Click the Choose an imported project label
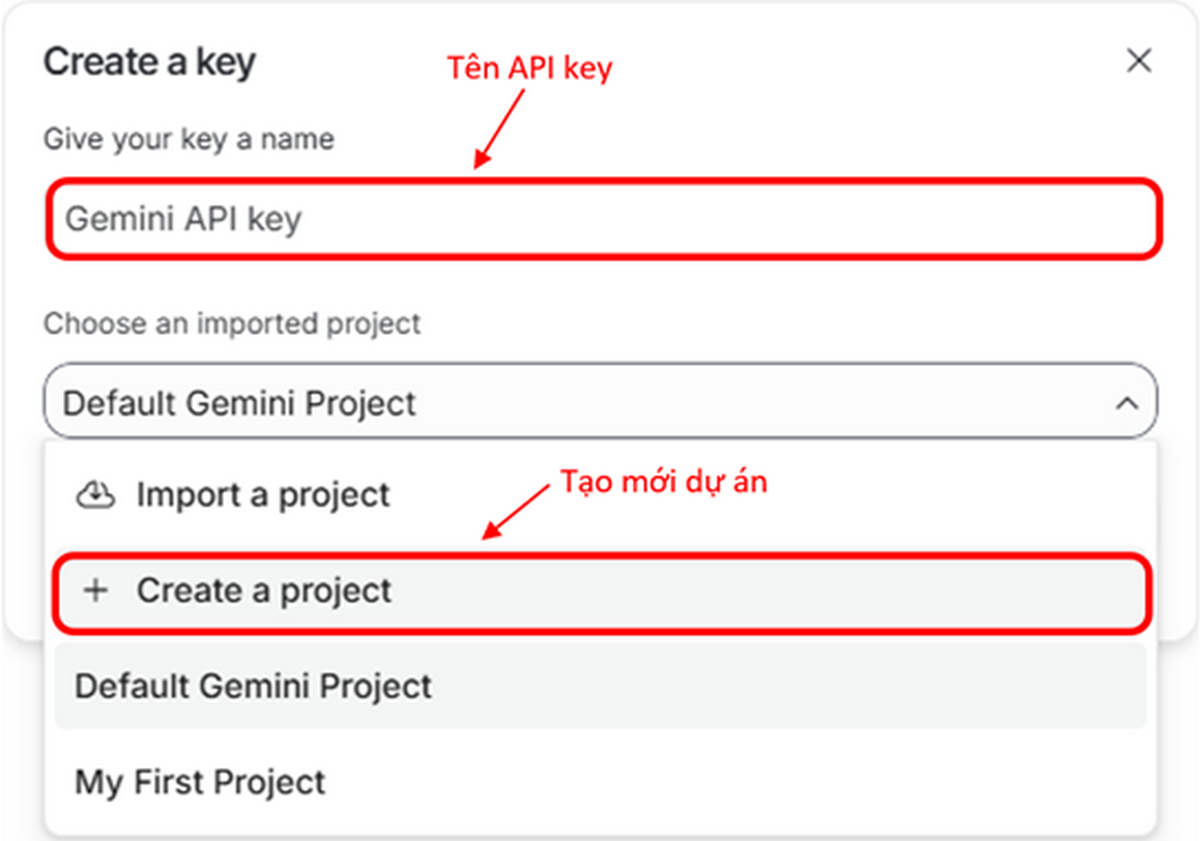1200x841 pixels. pos(232,324)
